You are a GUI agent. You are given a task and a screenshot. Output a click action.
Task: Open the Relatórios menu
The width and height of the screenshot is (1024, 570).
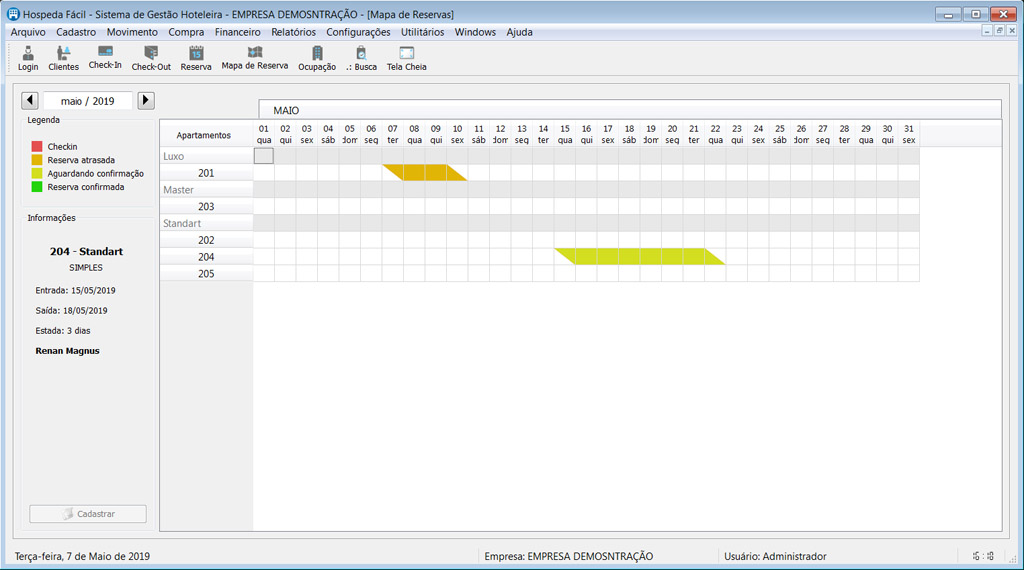[x=293, y=32]
